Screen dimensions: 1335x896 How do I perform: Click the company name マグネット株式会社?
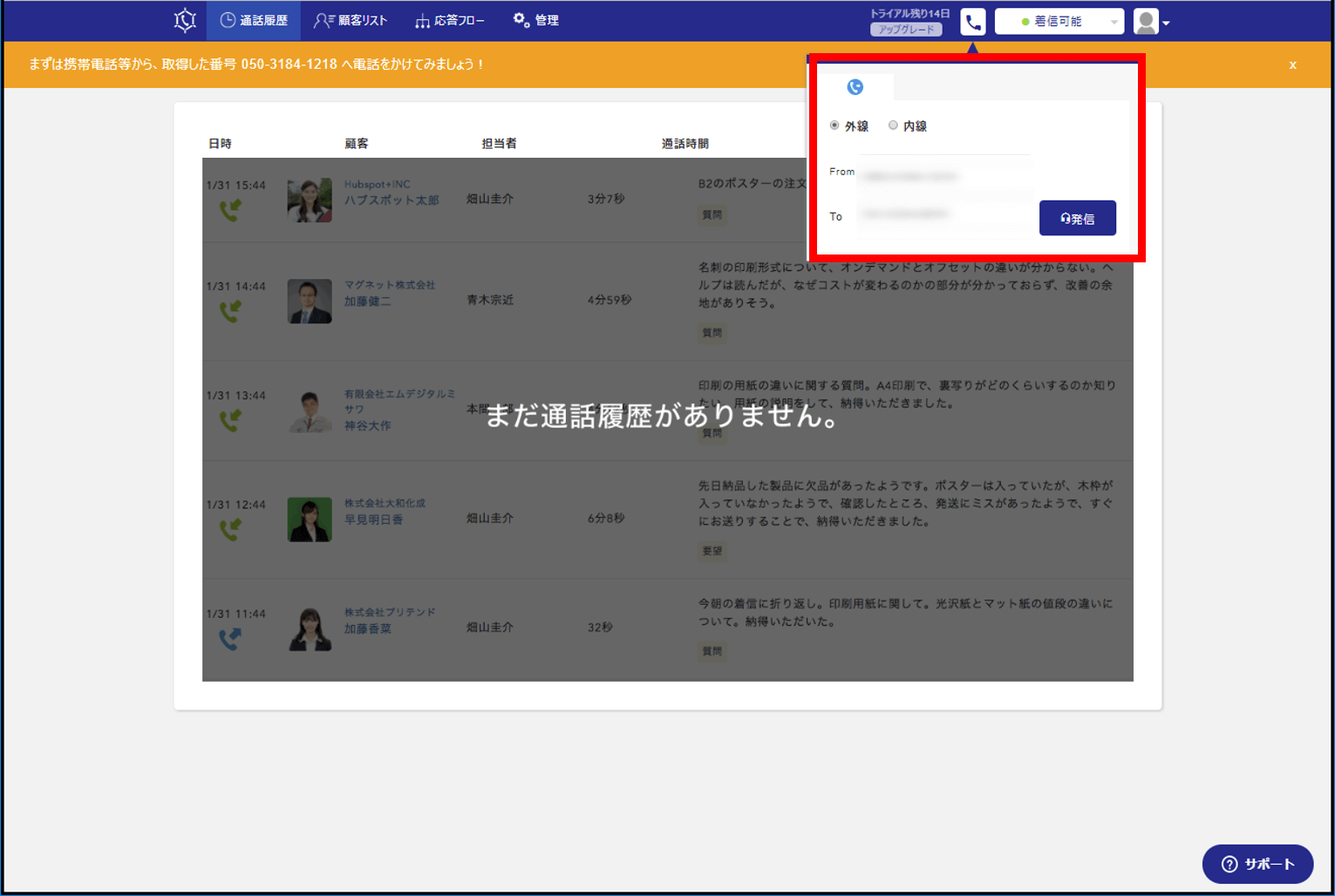pos(389,285)
